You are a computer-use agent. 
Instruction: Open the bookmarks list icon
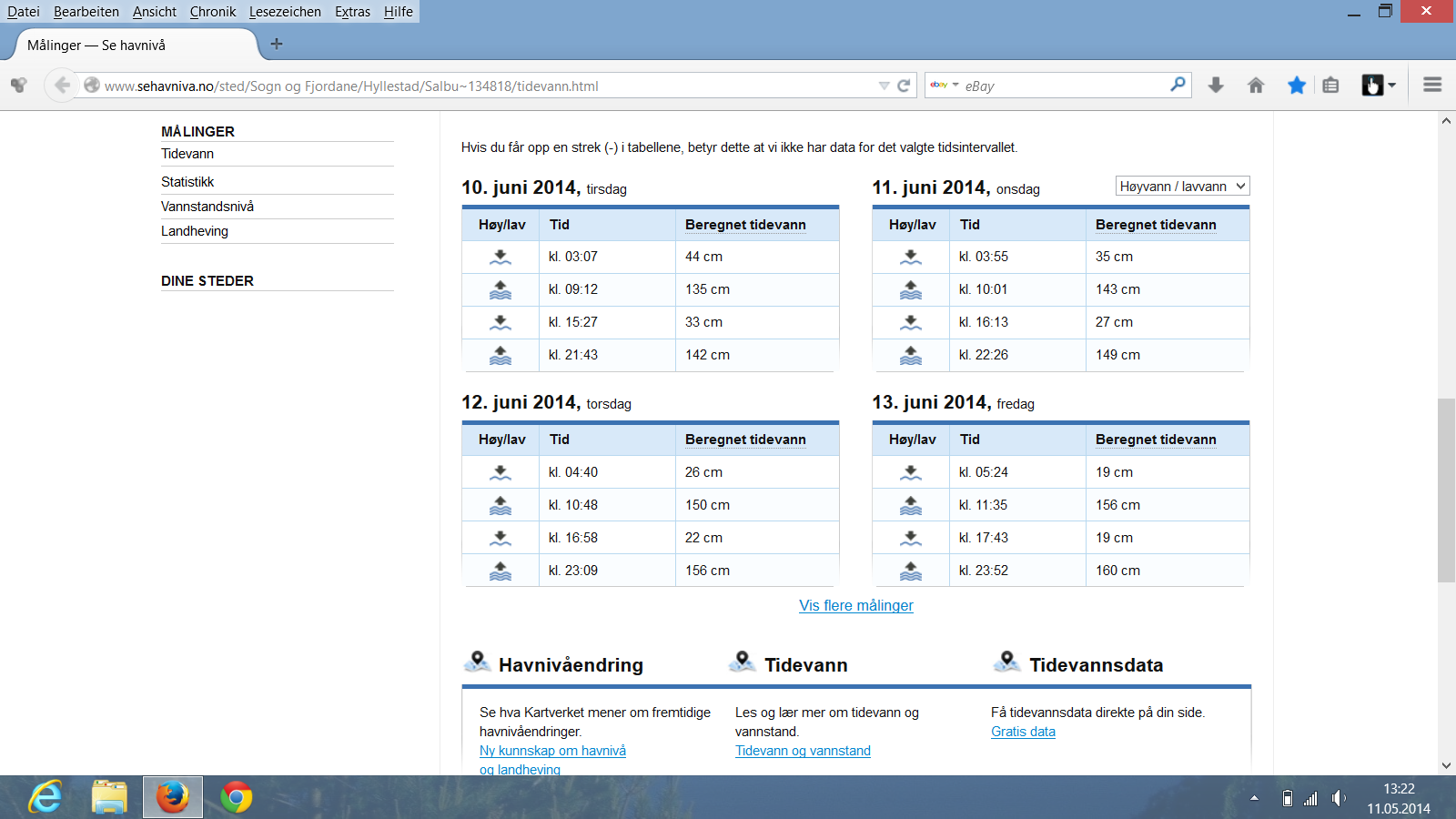(1330, 86)
